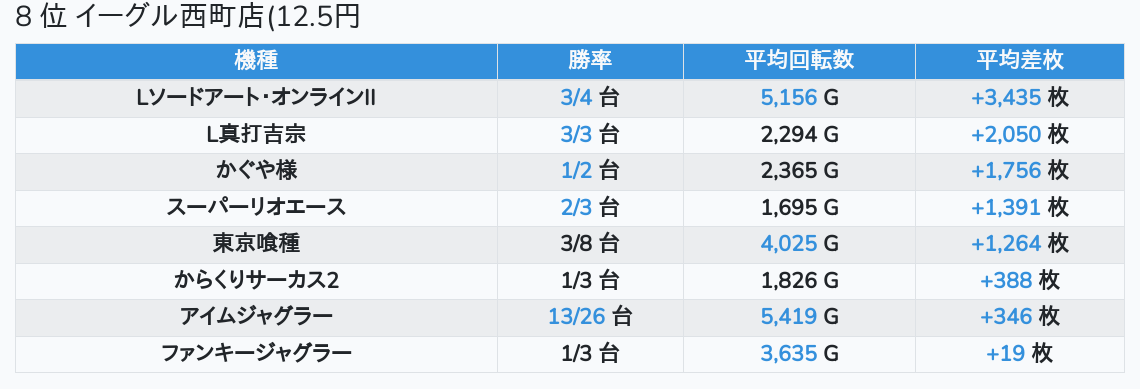Click the 4,025 G spins value
Image resolution: width=1140 pixels, height=389 pixels.
pyautogui.click(x=799, y=244)
